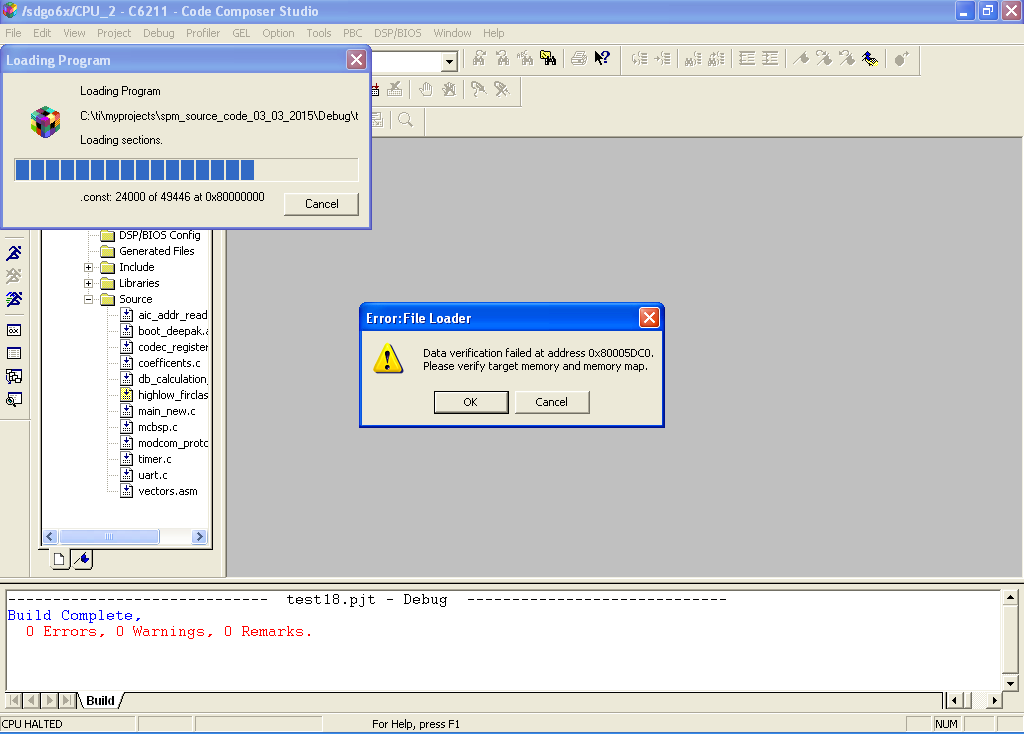Close the Loading Program dialog
1024x734 pixels.
pyautogui.click(x=357, y=60)
